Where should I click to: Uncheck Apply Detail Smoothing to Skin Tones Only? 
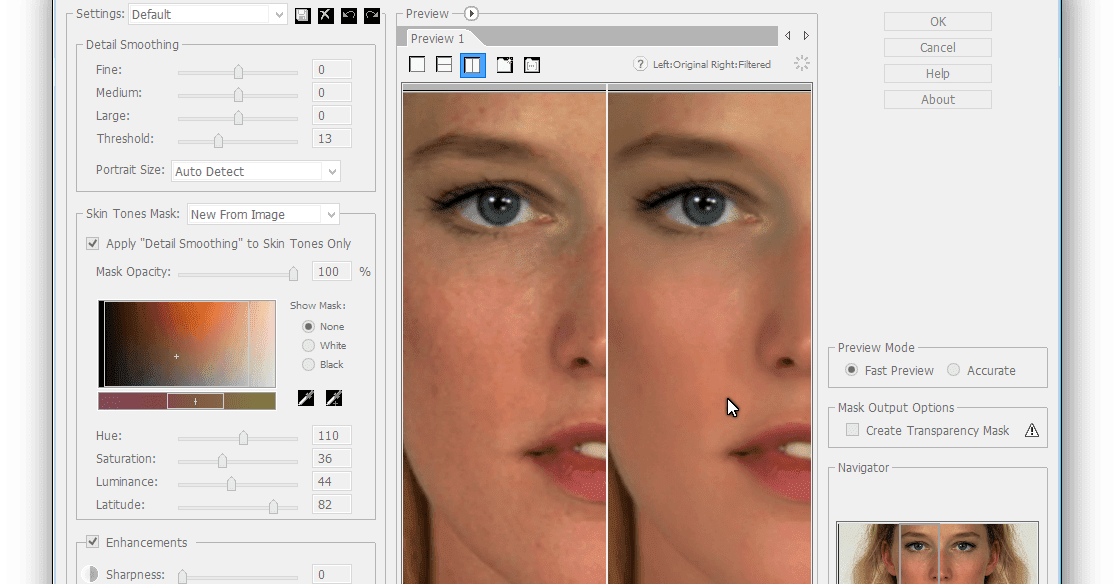[x=92, y=243]
